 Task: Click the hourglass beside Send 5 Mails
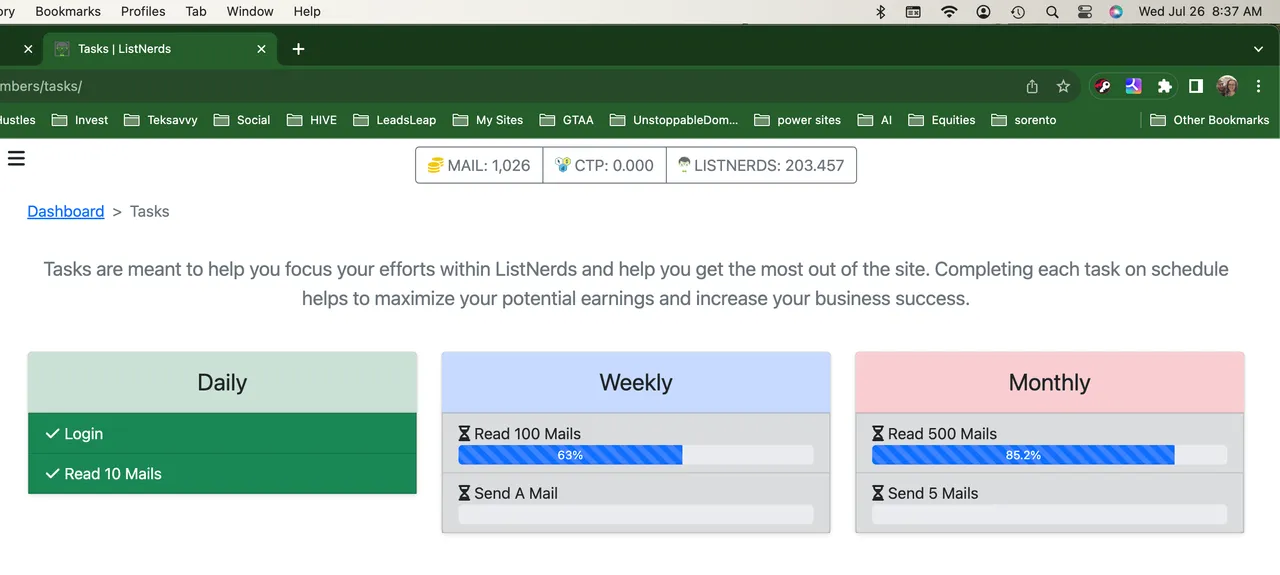(878, 493)
